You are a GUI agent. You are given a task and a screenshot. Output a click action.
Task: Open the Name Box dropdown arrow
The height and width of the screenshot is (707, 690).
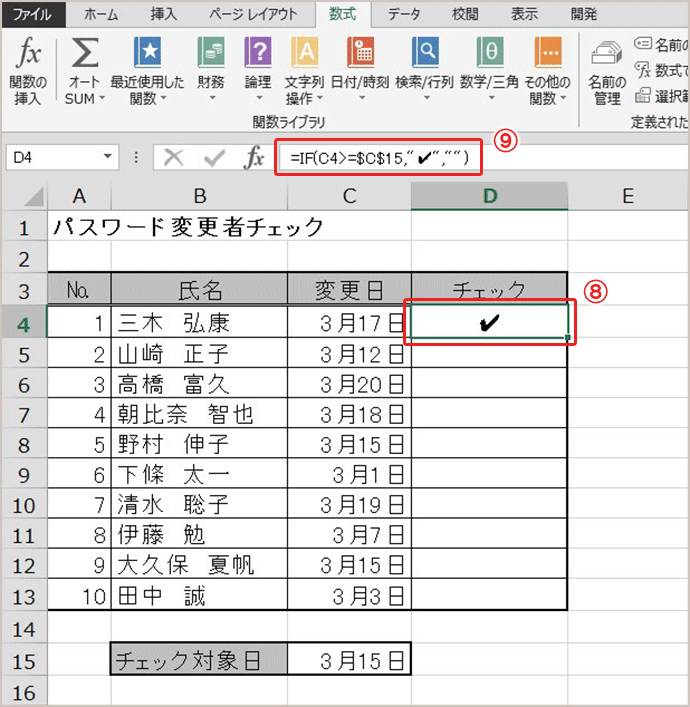[x=107, y=156]
